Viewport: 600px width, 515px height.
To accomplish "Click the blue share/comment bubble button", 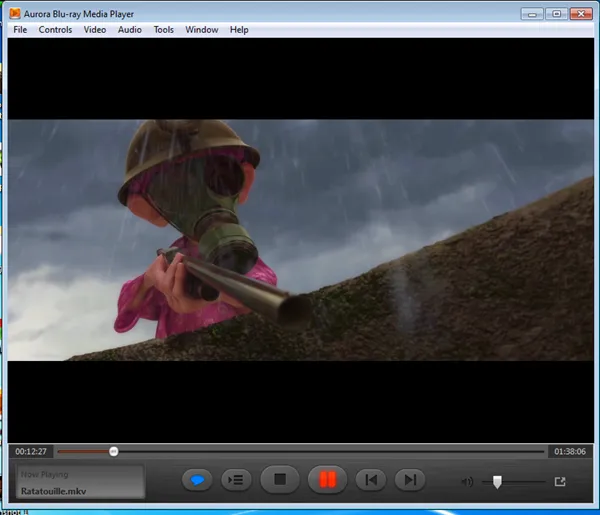I will [197, 480].
